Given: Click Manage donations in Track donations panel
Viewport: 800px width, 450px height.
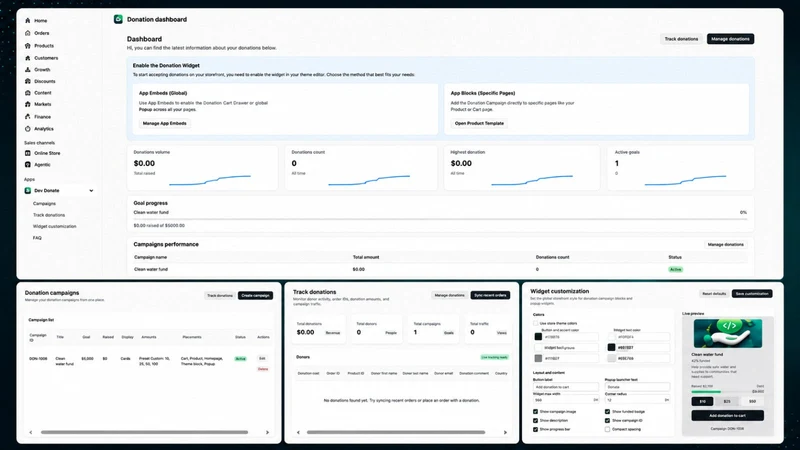Looking at the screenshot, I should [x=449, y=295].
